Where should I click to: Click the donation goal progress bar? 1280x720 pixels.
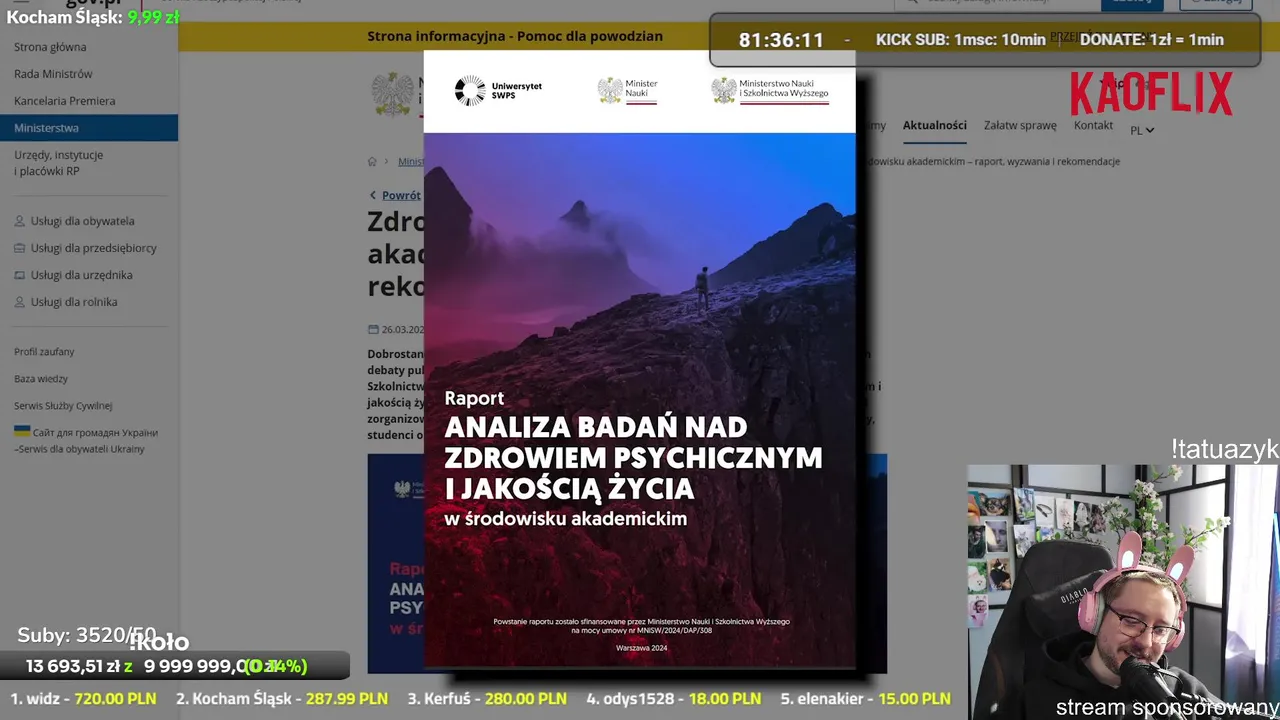(x=175, y=666)
